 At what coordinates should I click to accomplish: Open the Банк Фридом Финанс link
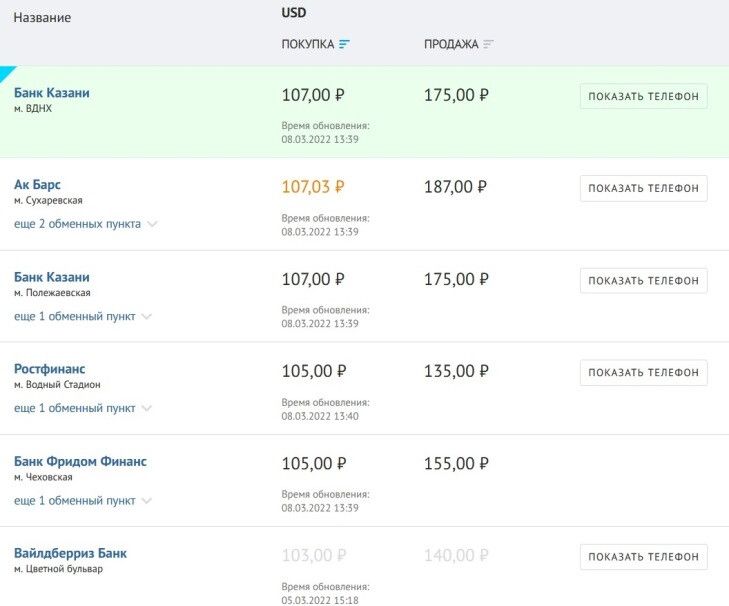pos(80,461)
